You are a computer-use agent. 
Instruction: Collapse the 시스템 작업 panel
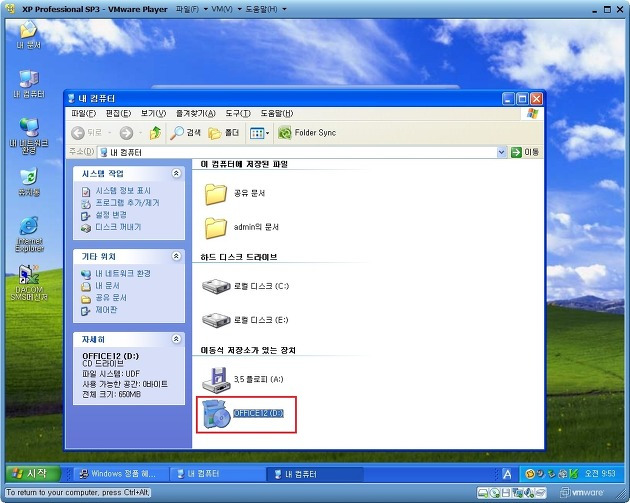coord(176,173)
